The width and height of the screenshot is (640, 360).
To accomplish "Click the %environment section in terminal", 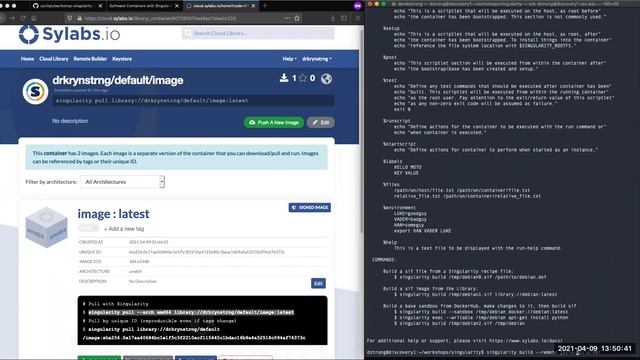I will click(399, 207).
